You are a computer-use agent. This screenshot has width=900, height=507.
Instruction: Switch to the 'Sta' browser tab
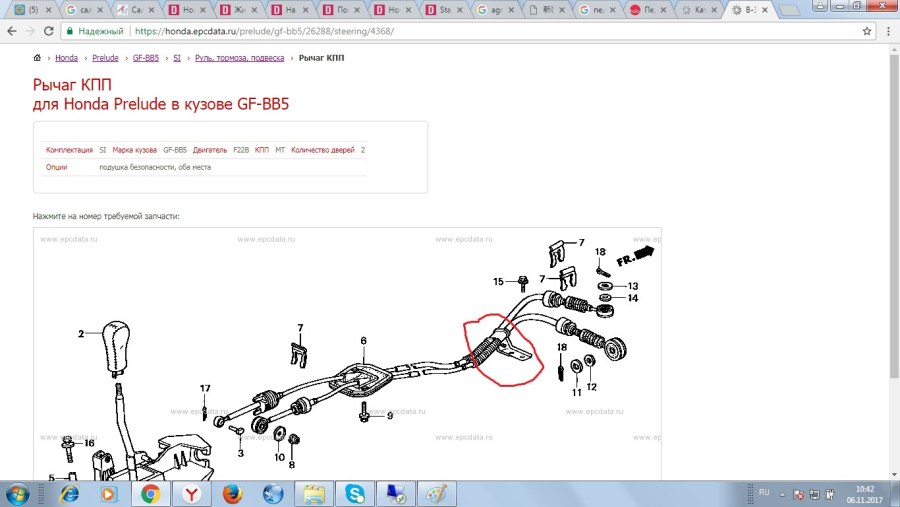click(x=442, y=10)
